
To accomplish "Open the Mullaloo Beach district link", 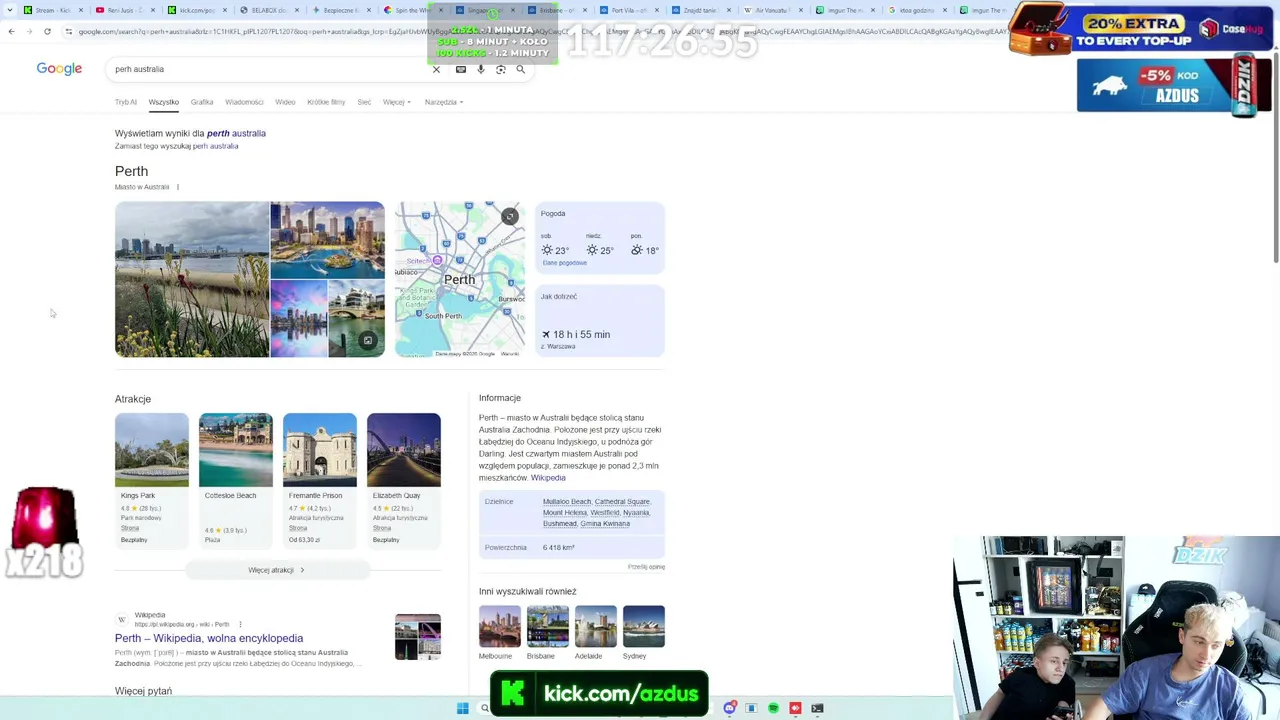I will point(567,501).
